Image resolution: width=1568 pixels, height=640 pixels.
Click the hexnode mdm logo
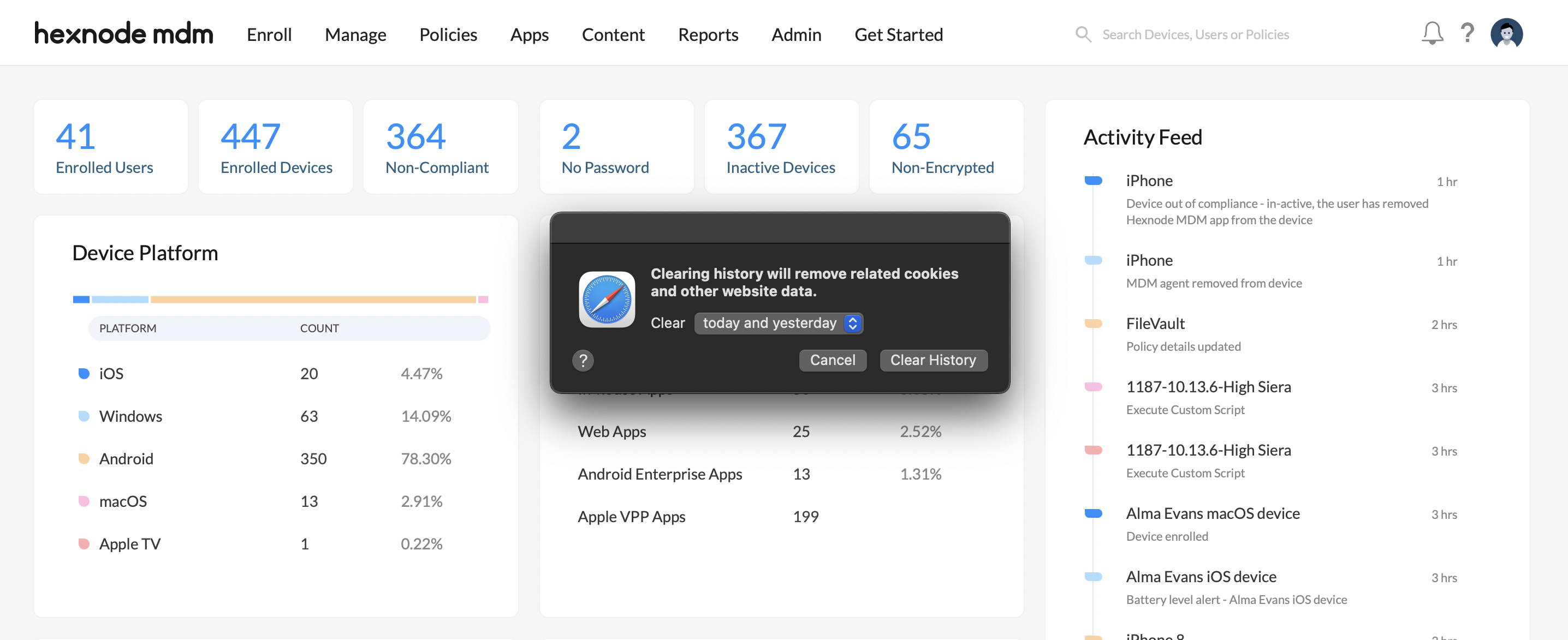123,33
